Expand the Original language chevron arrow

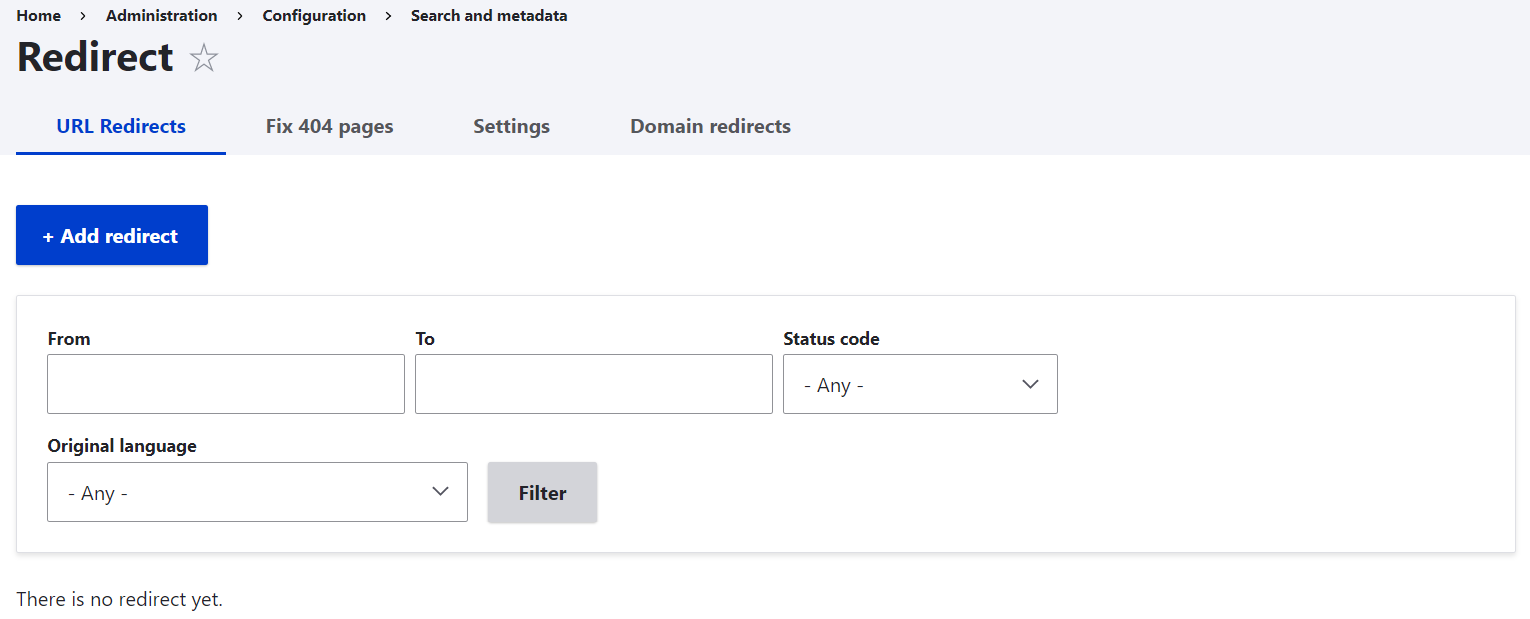(x=440, y=491)
